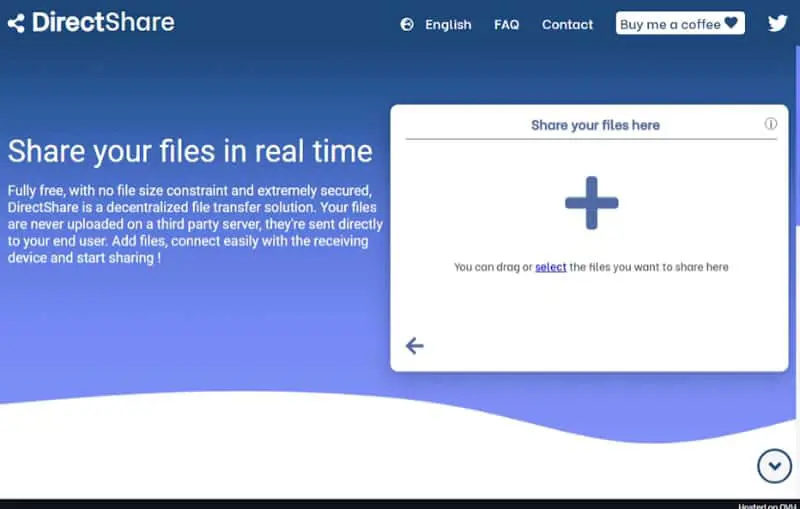Image resolution: width=800 pixels, height=509 pixels.
Task: Click the large plus add-files icon
Action: (592, 203)
